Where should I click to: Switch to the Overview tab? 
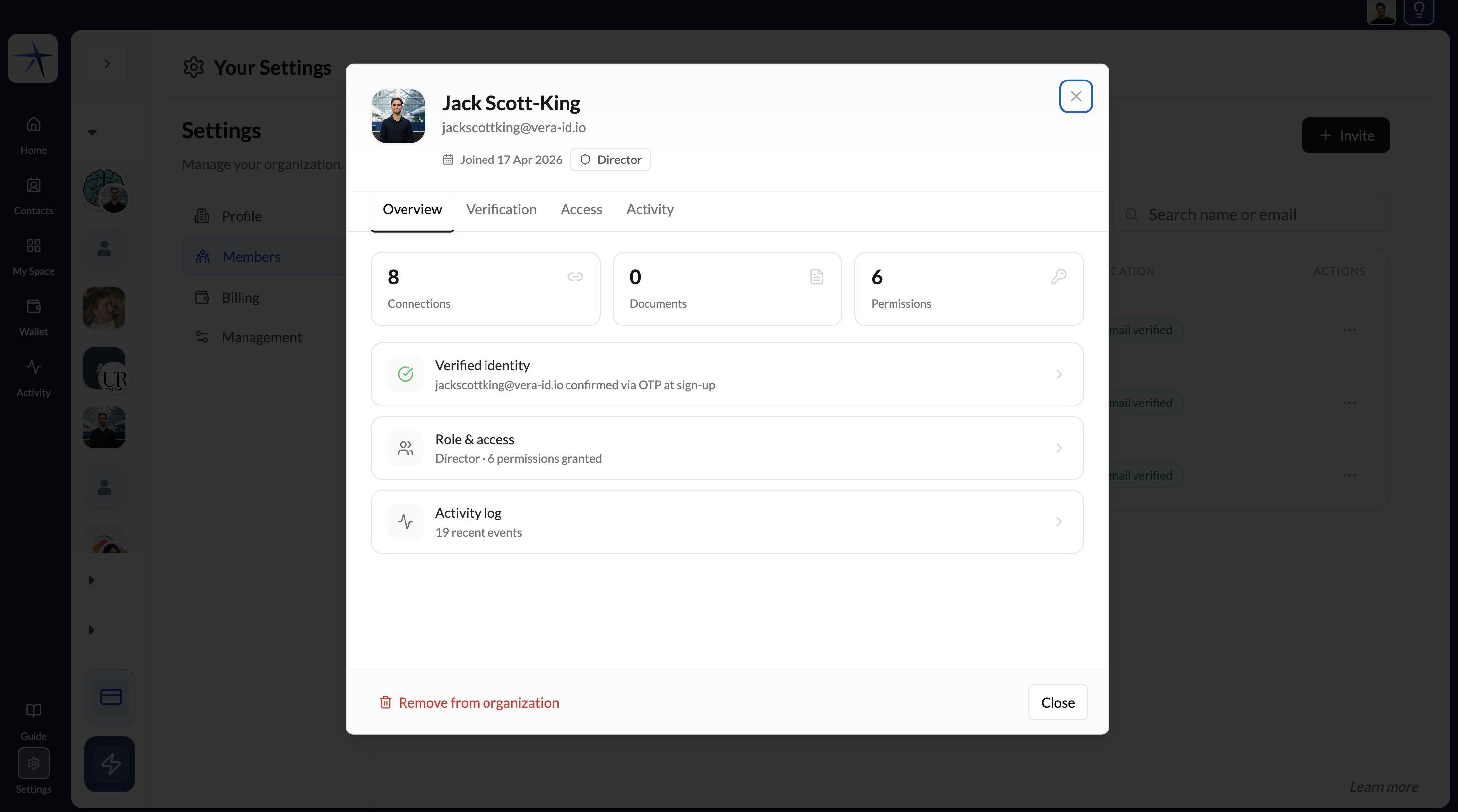412,209
